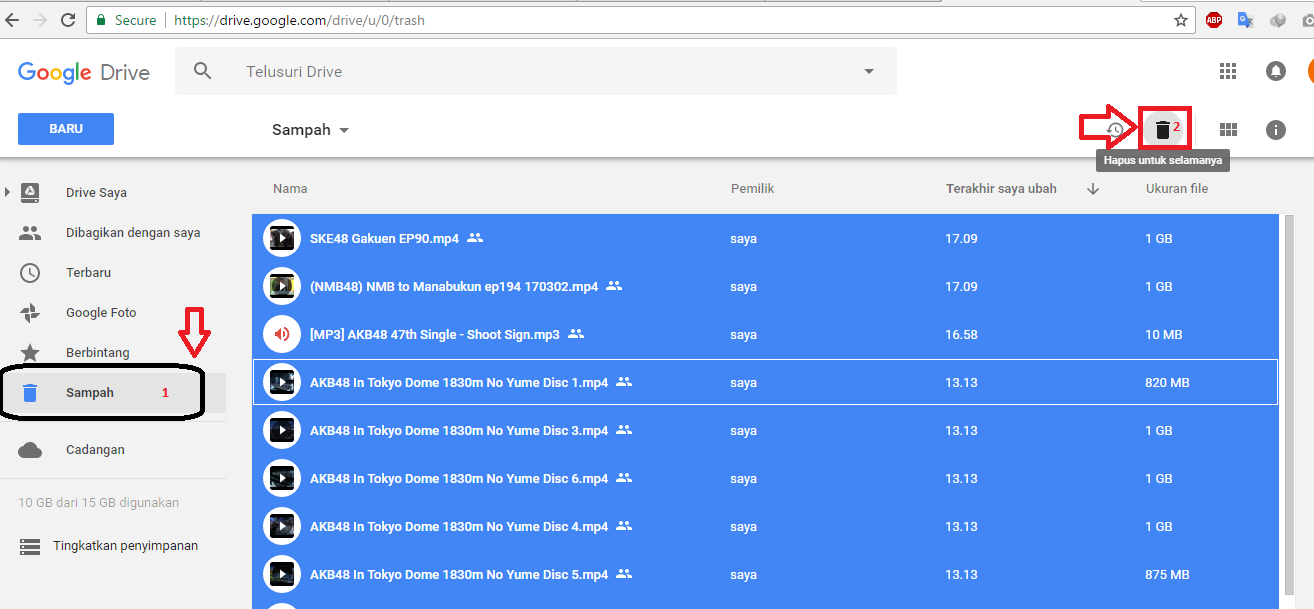Click the search magnifier icon
Screen dimensions: 1314x609
pyautogui.click(x=203, y=71)
